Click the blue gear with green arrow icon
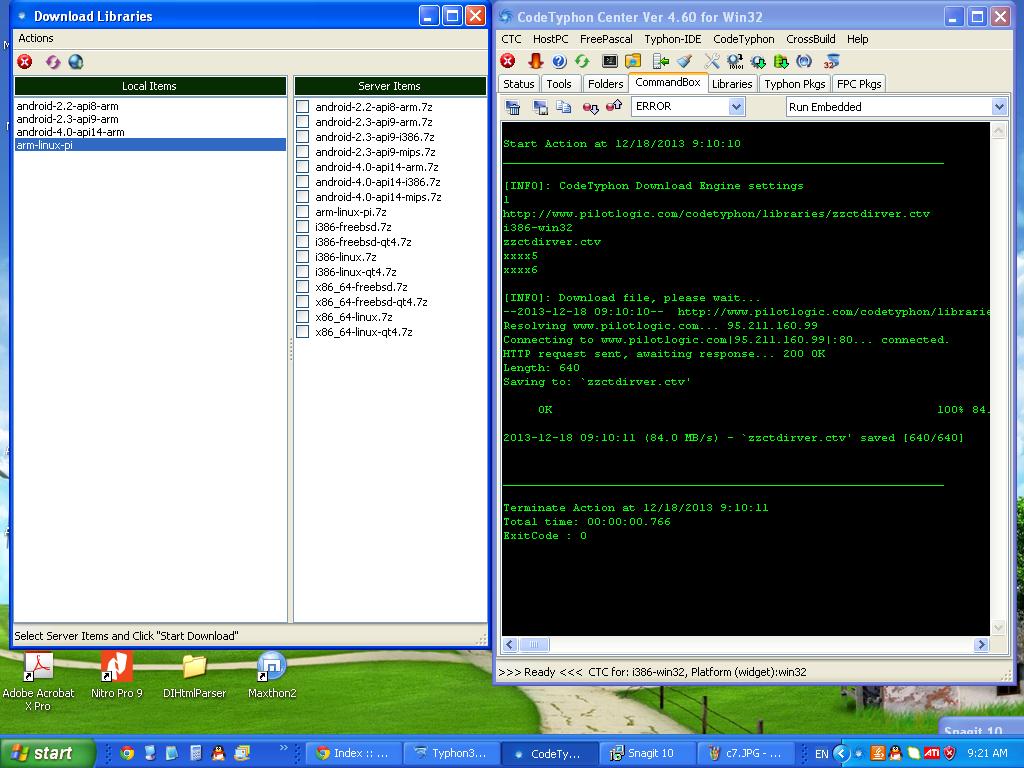This screenshot has height=768, width=1024. pyautogui.click(x=758, y=61)
